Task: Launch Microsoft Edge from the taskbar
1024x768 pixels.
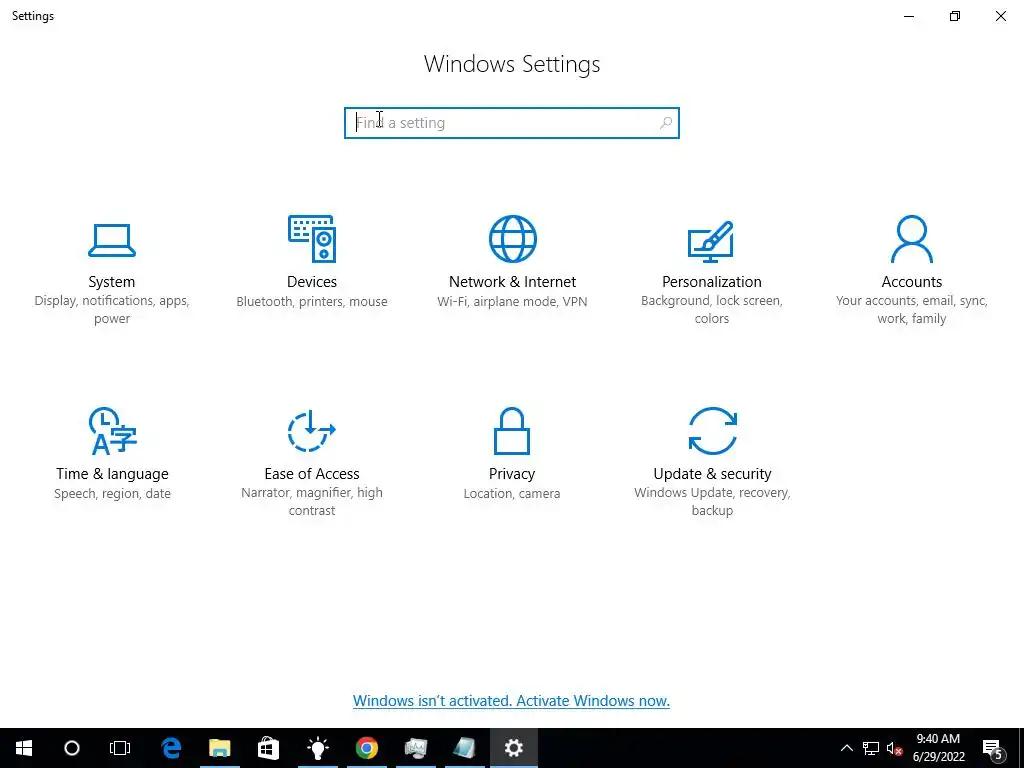Action: click(171, 748)
